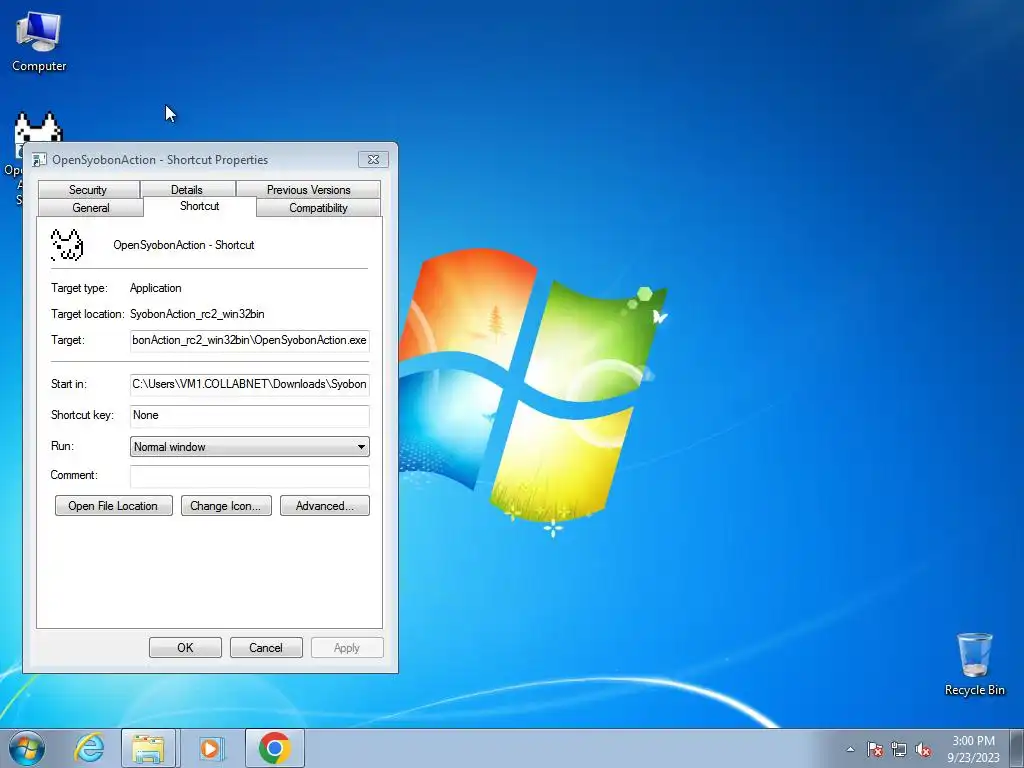Focus the Shortcut key field
1024x768 pixels.
[249, 415]
